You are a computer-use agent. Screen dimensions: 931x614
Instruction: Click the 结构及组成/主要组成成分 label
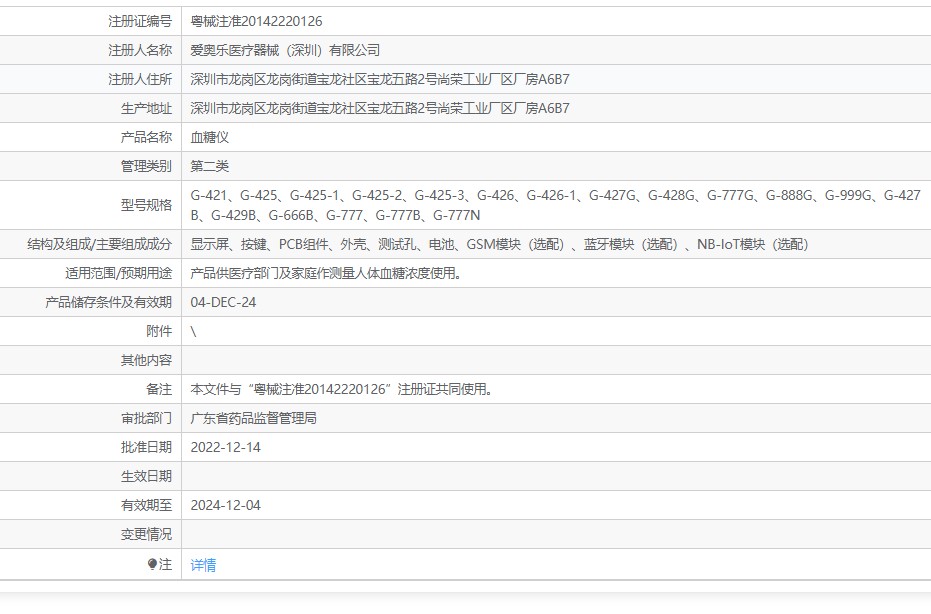(100, 244)
